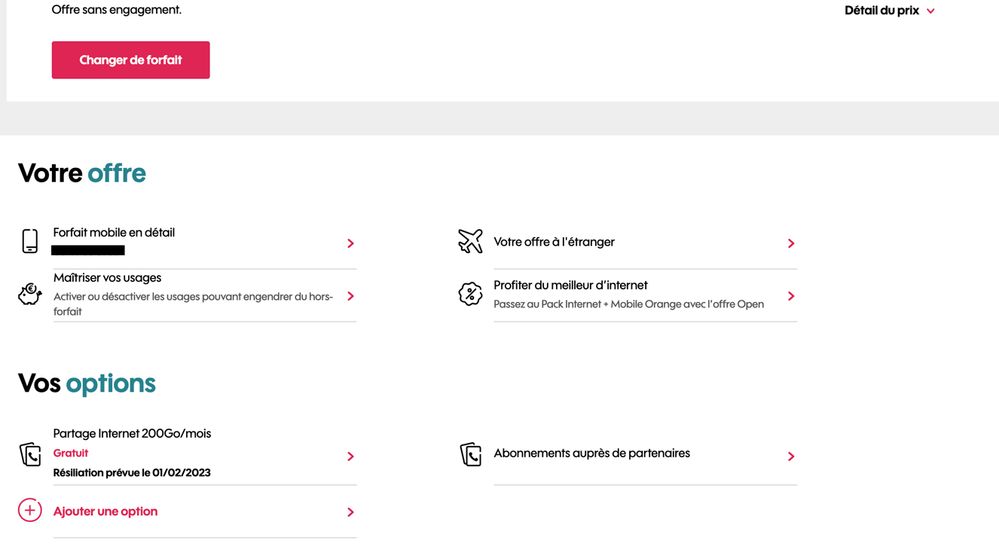
Task: Go to Votre offre à l'étranger
Action: (x=554, y=242)
